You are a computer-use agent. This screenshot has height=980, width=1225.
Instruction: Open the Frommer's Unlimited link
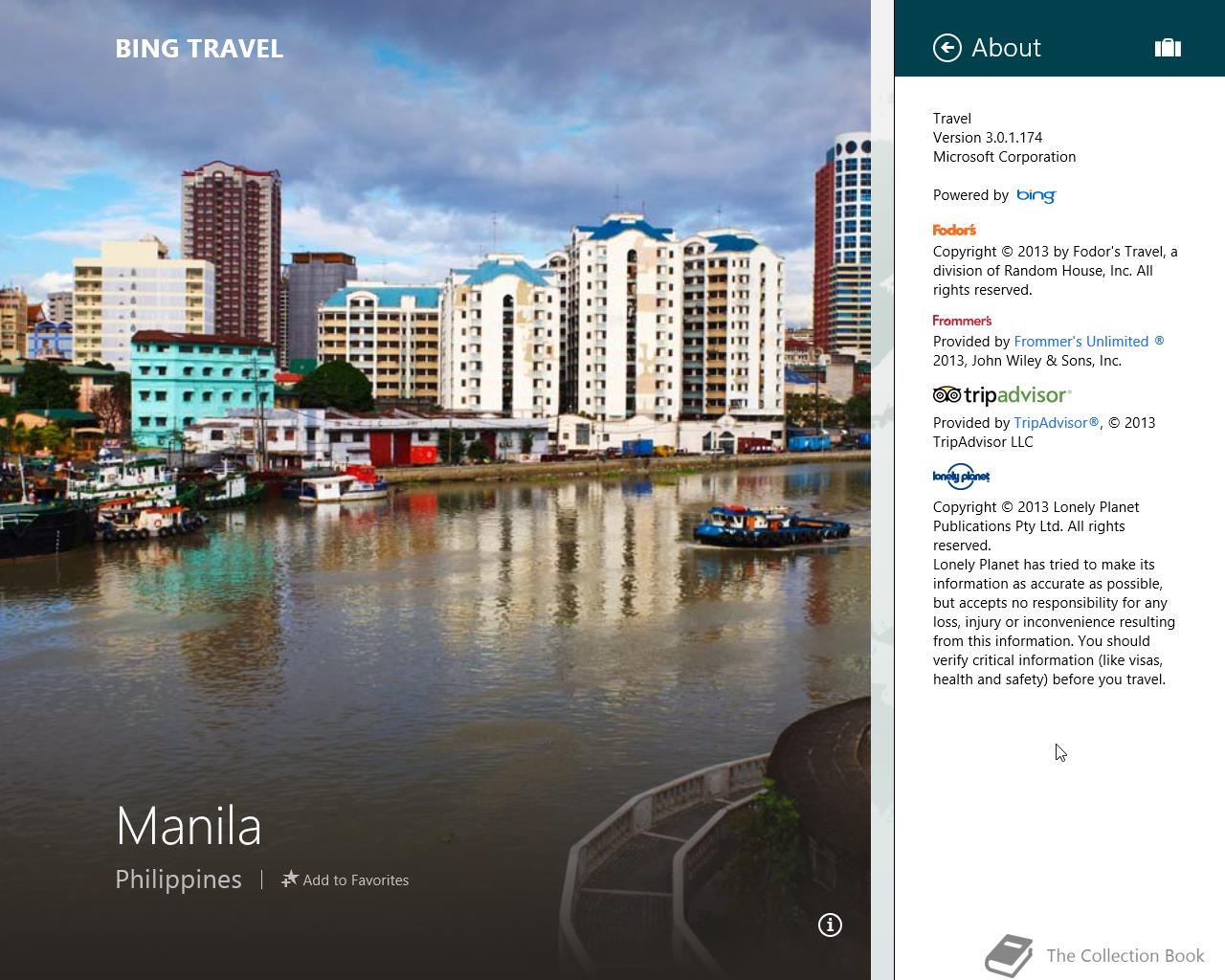1089,342
